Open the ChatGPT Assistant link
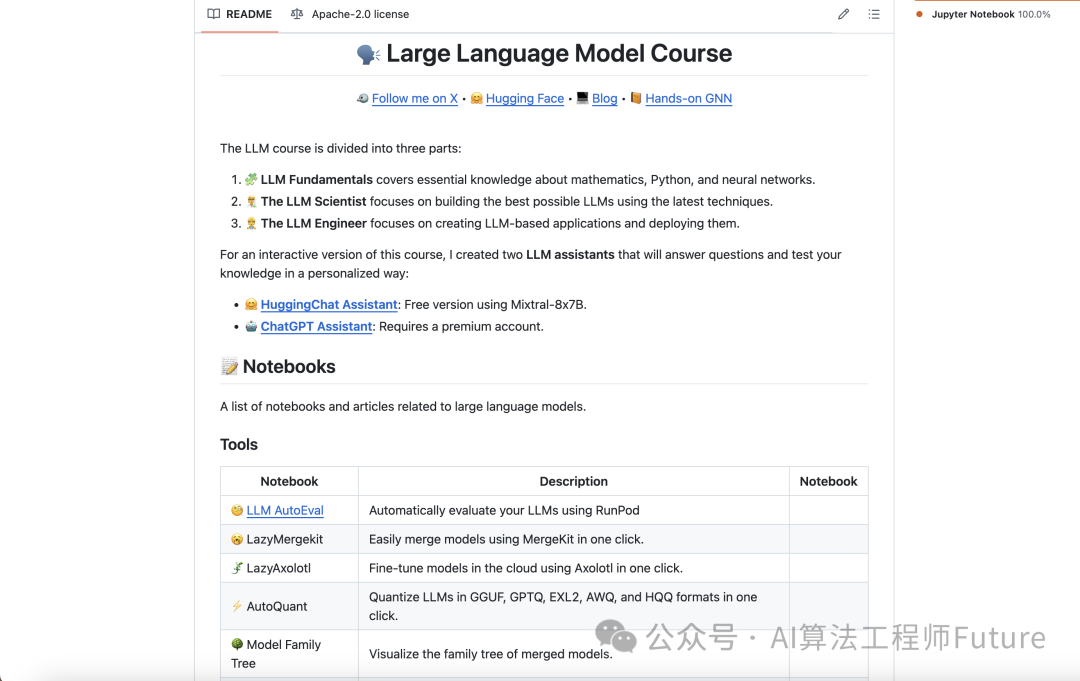 (x=316, y=326)
